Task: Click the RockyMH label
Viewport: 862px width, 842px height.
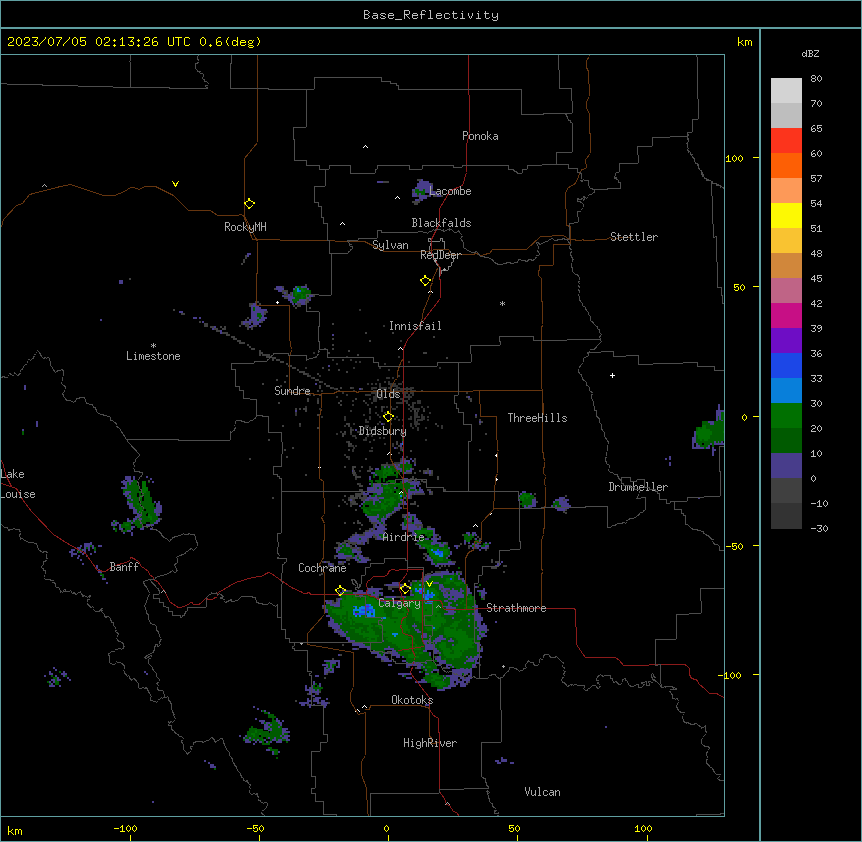Action: [245, 227]
